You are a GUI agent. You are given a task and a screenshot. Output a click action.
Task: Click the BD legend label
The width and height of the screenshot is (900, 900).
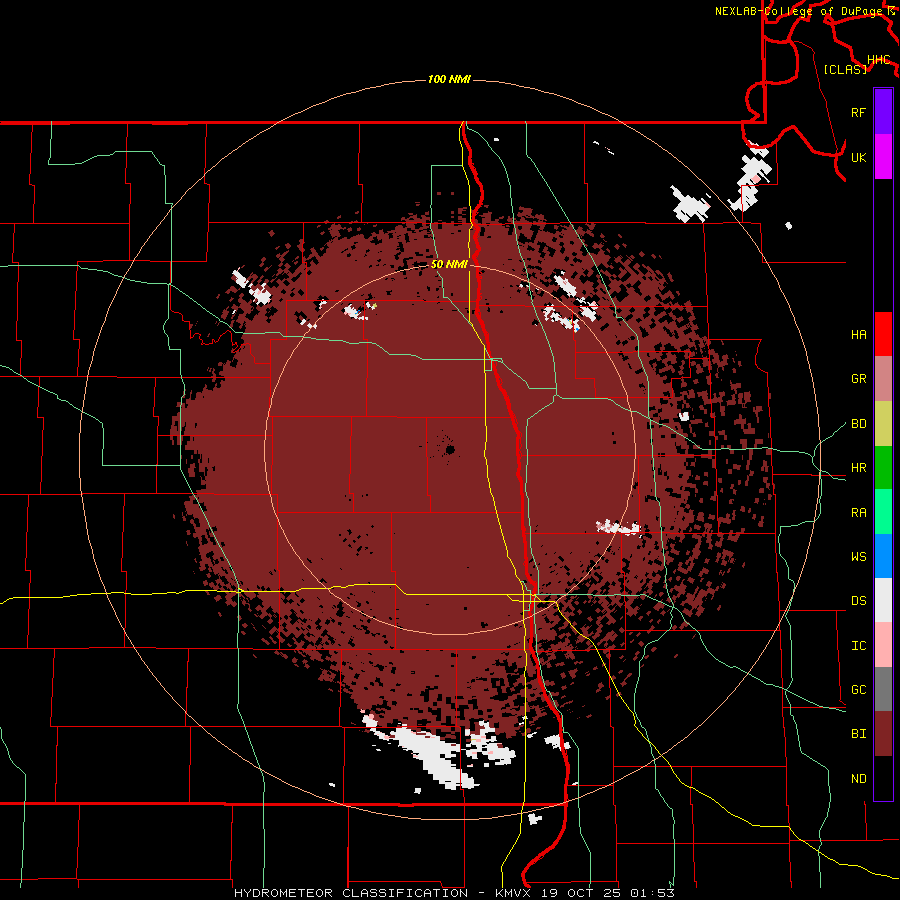click(x=859, y=424)
